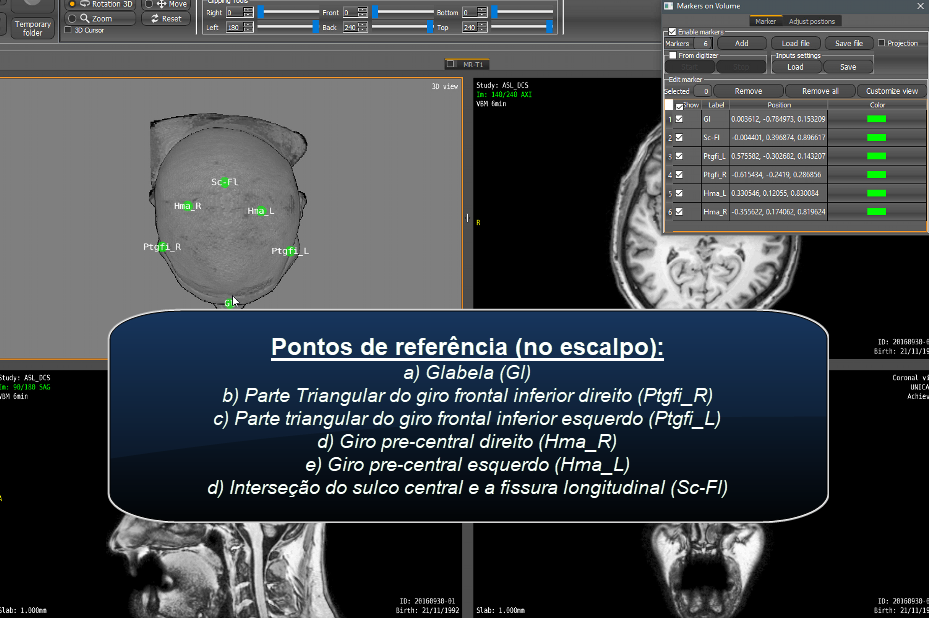Open Customize view
929x618 pixels.
tap(892, 91)
